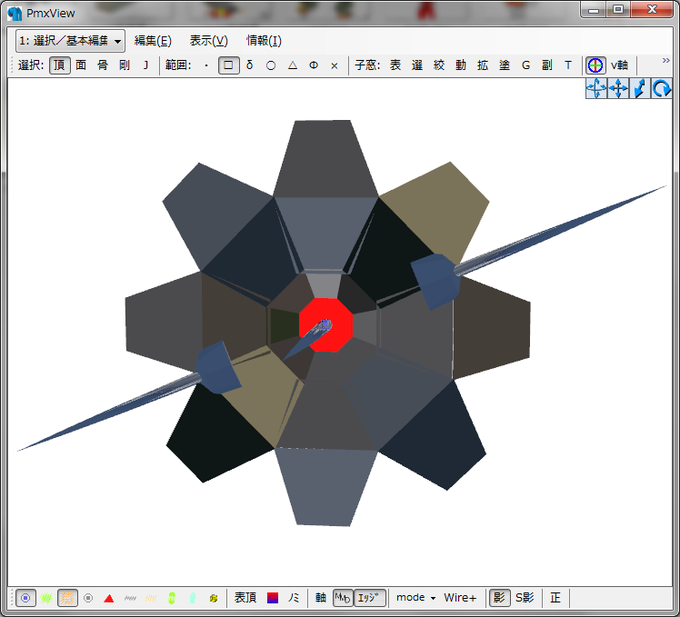Click the PmxView app icon in title bar
The height and width of the screenshot is (617, 680).
(15, 13)
